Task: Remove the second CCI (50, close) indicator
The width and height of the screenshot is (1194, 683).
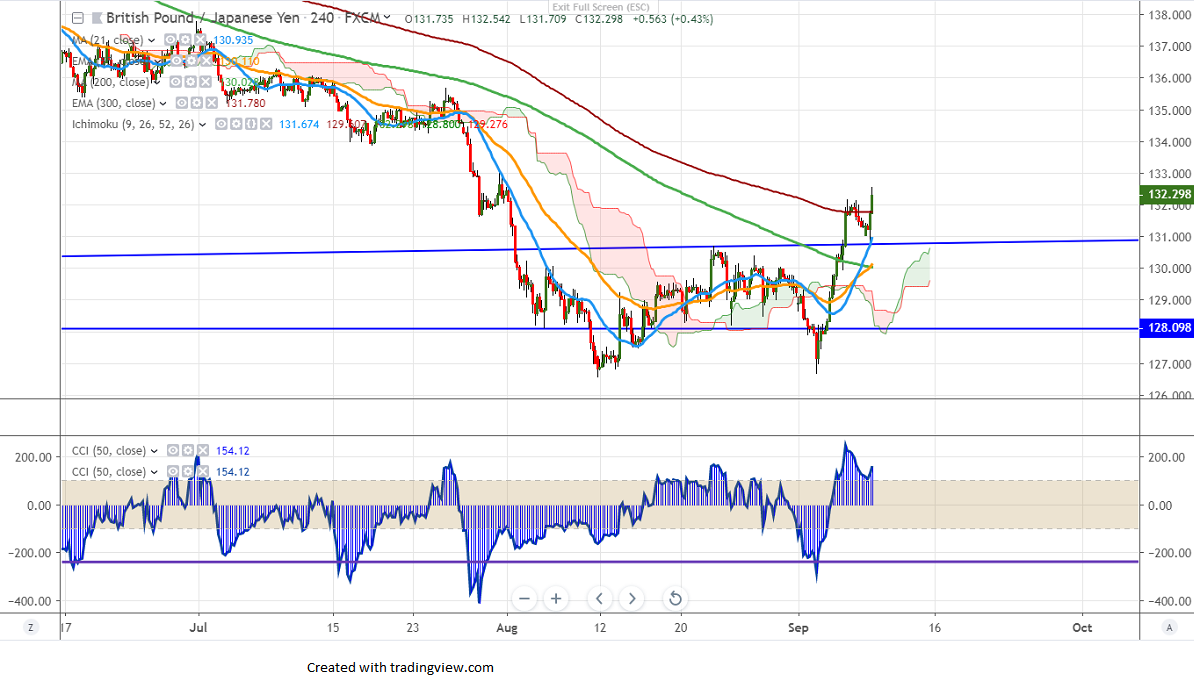Action: pyautogui.click(x=203, y=472)
